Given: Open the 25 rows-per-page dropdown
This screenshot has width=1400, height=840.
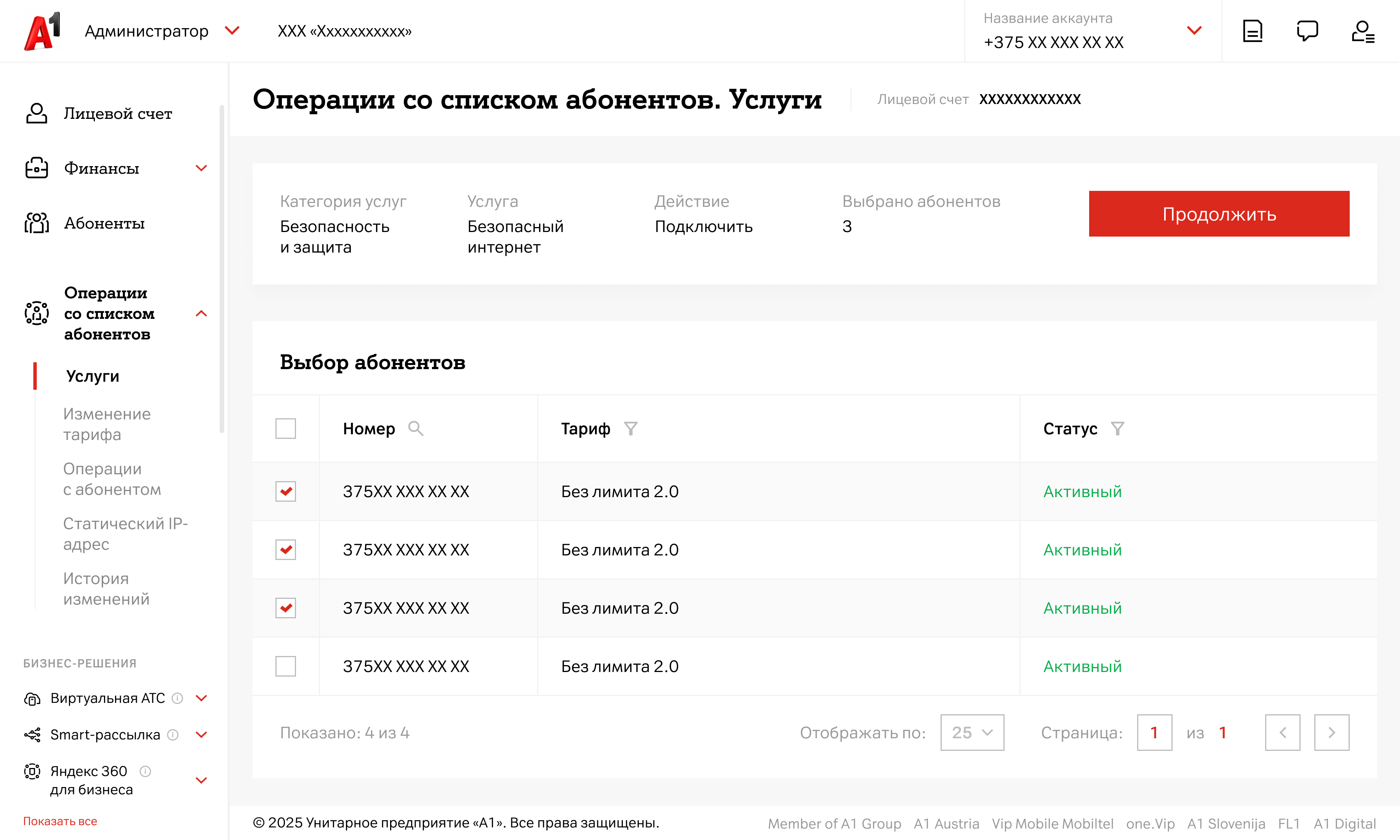Looking at the screenshot, I should pos(972,733).
